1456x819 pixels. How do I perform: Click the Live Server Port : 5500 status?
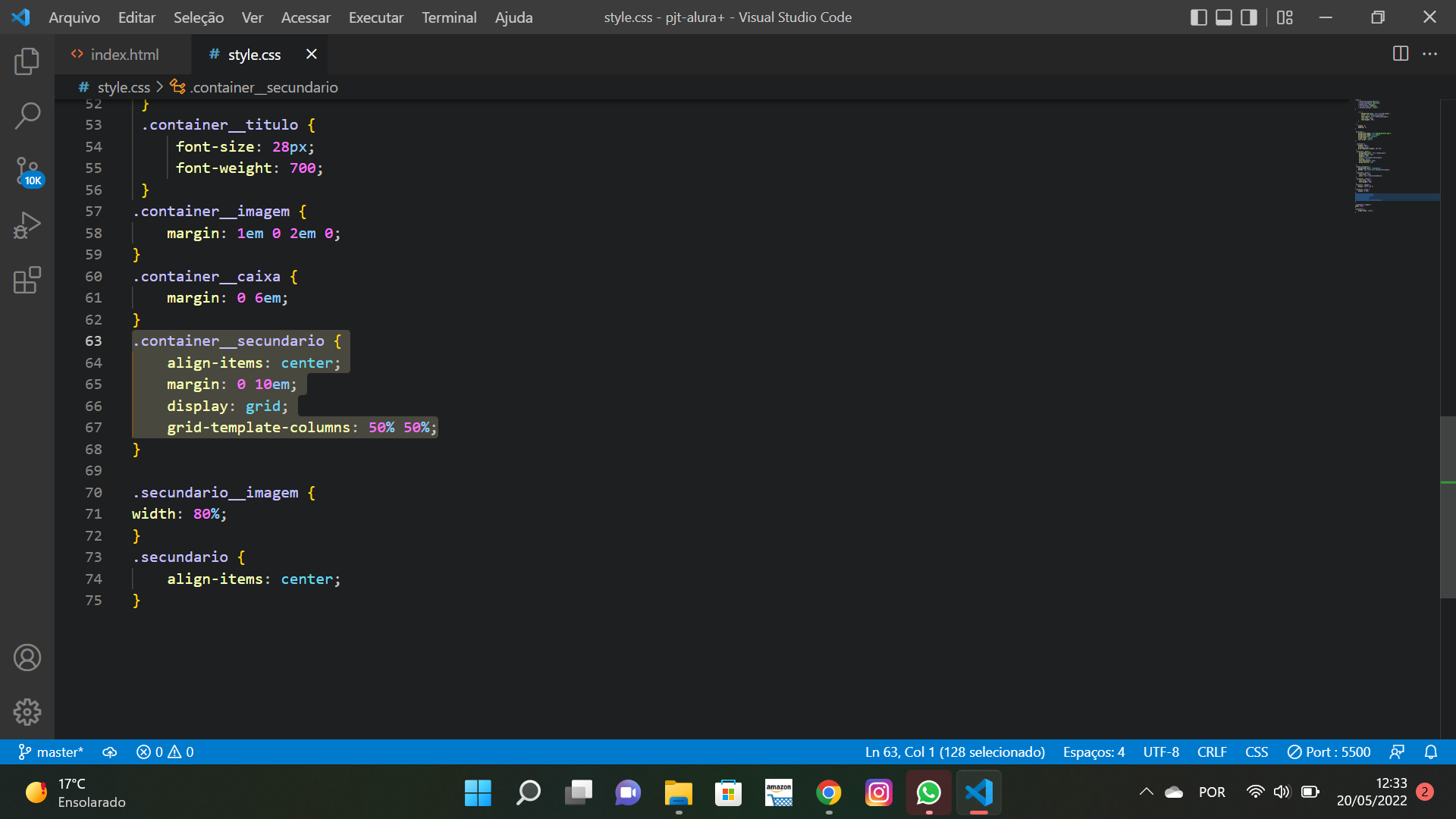coord(1329,752)
